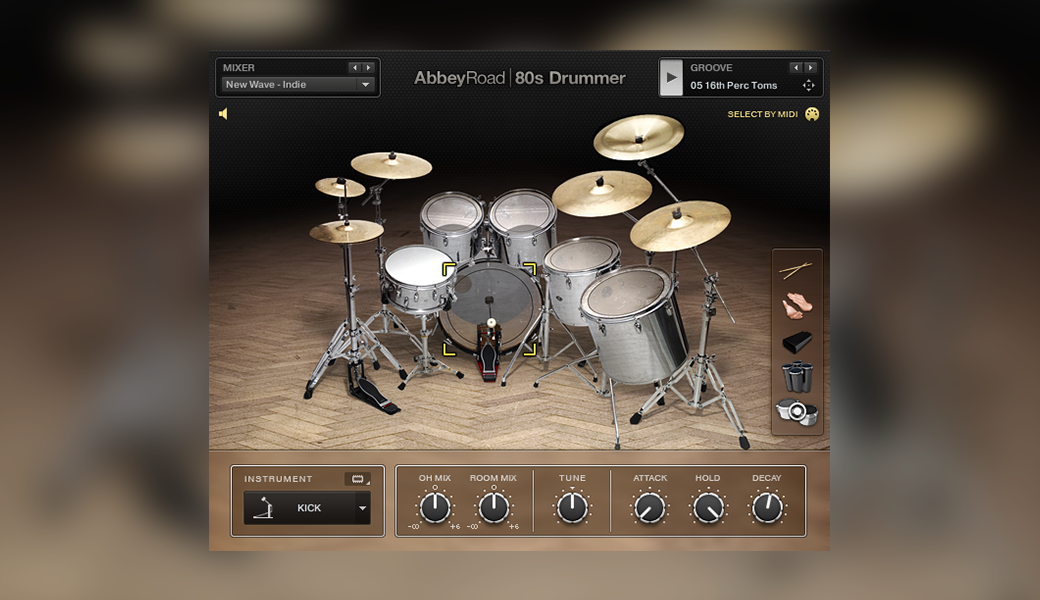Click the groove name 05 16th Perc Toms
Image resolution: width=1040 pixels, height=600 pixels.
734,86
